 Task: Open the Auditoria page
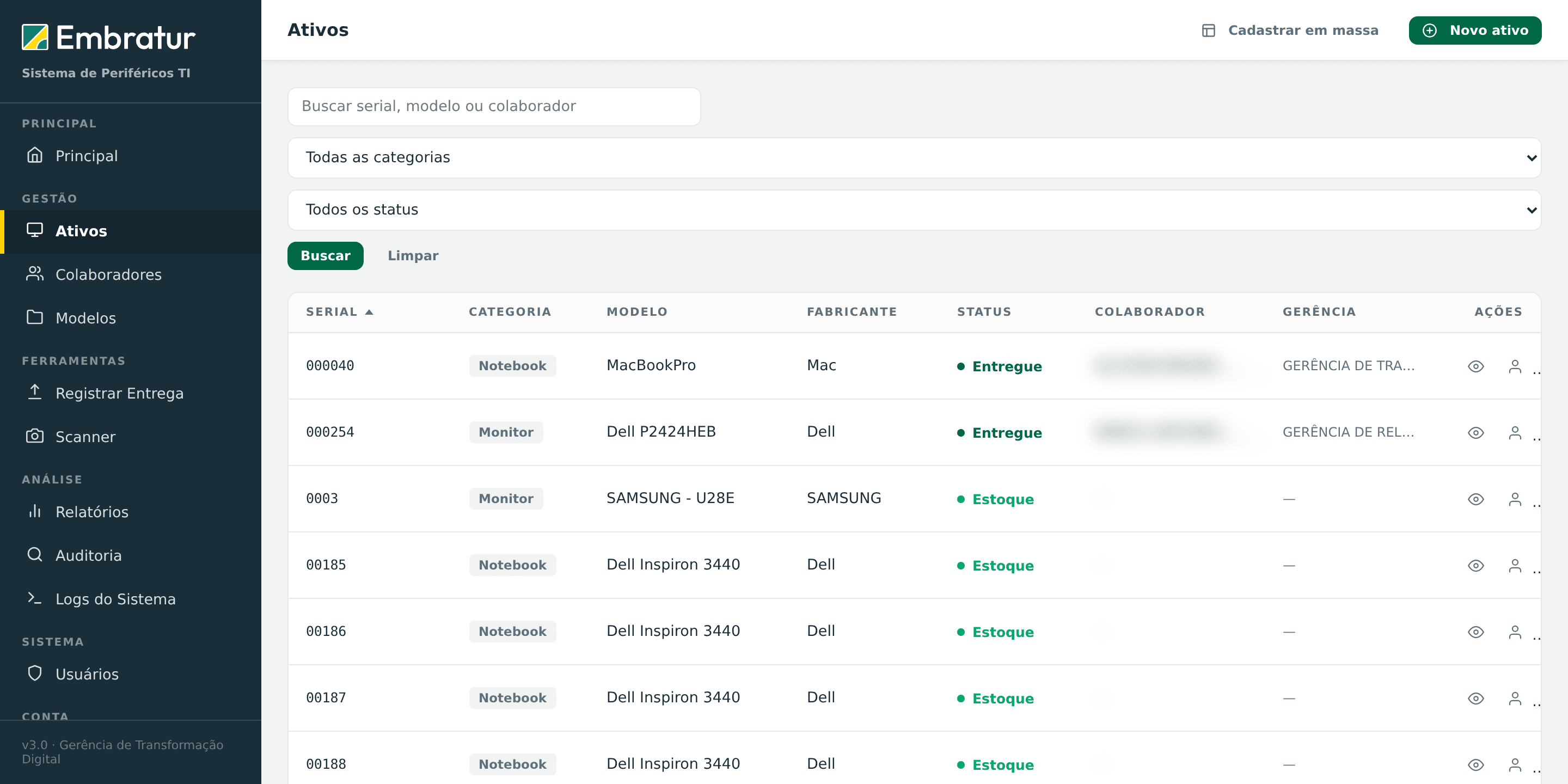pyautogui.click(x=130, y=555)
